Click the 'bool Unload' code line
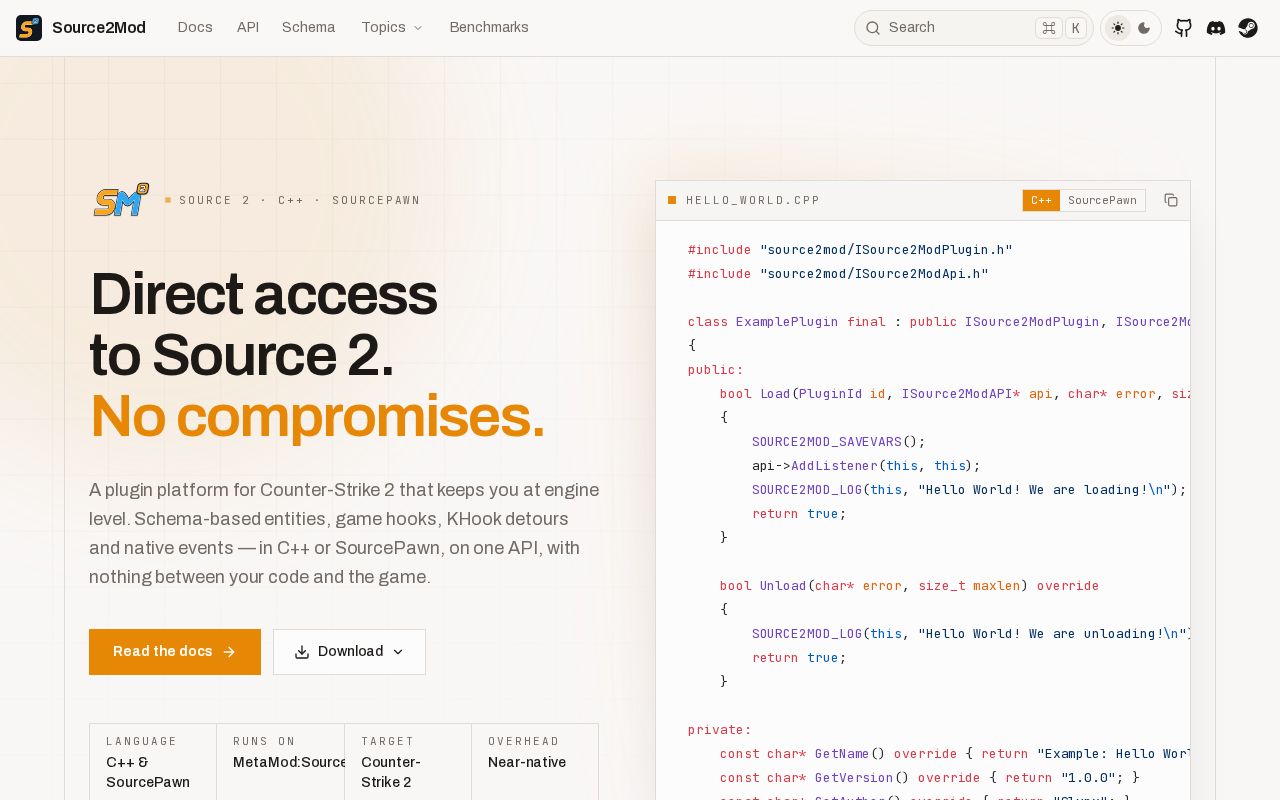This screenshot has height=800, width=1280. click(909, 586)
